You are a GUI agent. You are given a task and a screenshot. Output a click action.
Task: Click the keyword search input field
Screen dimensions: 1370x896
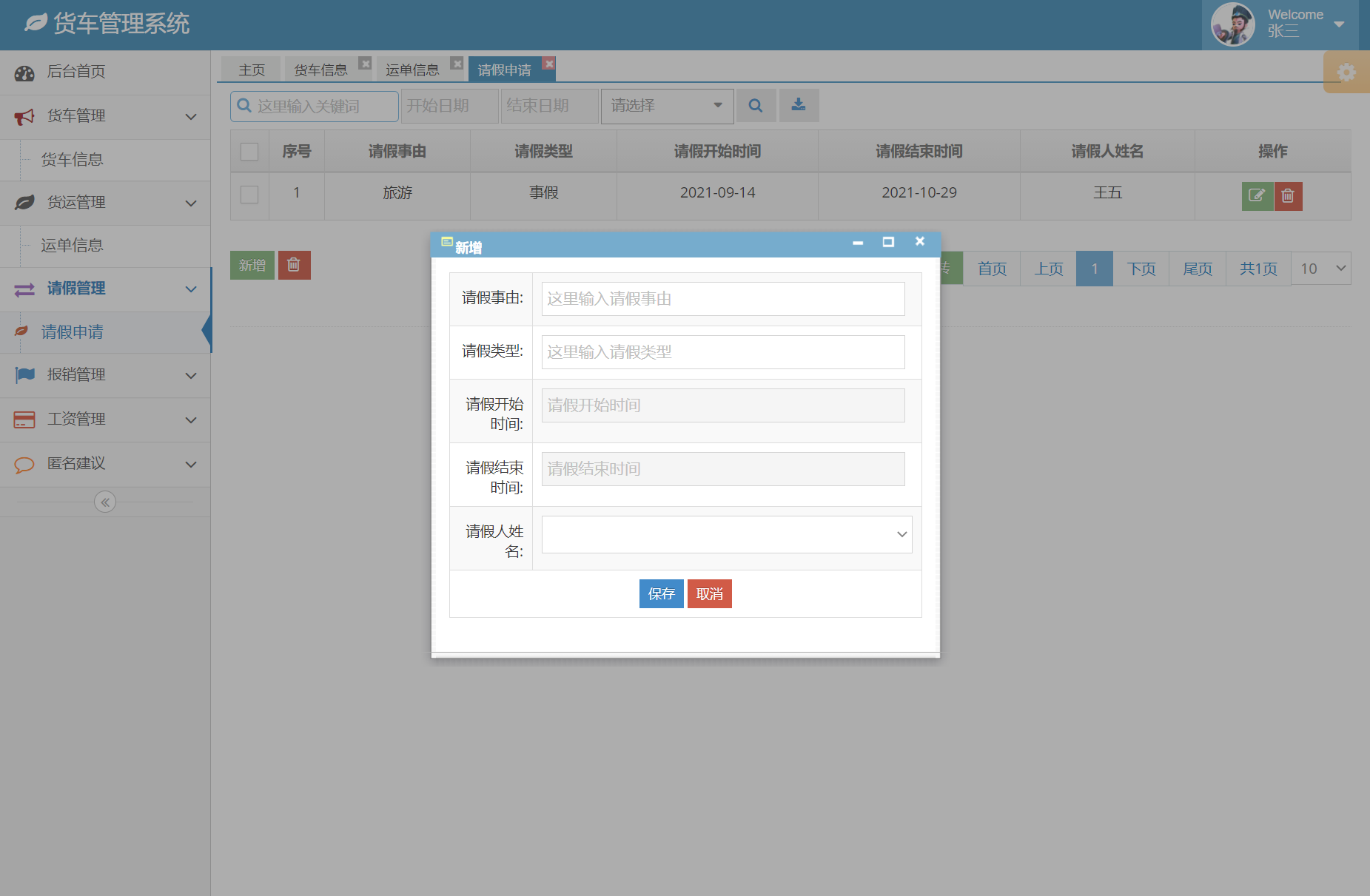click(318, 106)
